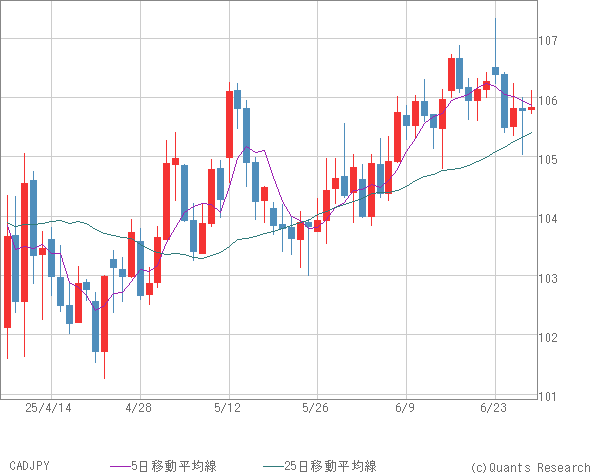The height and width of the screenshot is (475, 600).
Task: Click the 6/23 date label
Action: 494,408
